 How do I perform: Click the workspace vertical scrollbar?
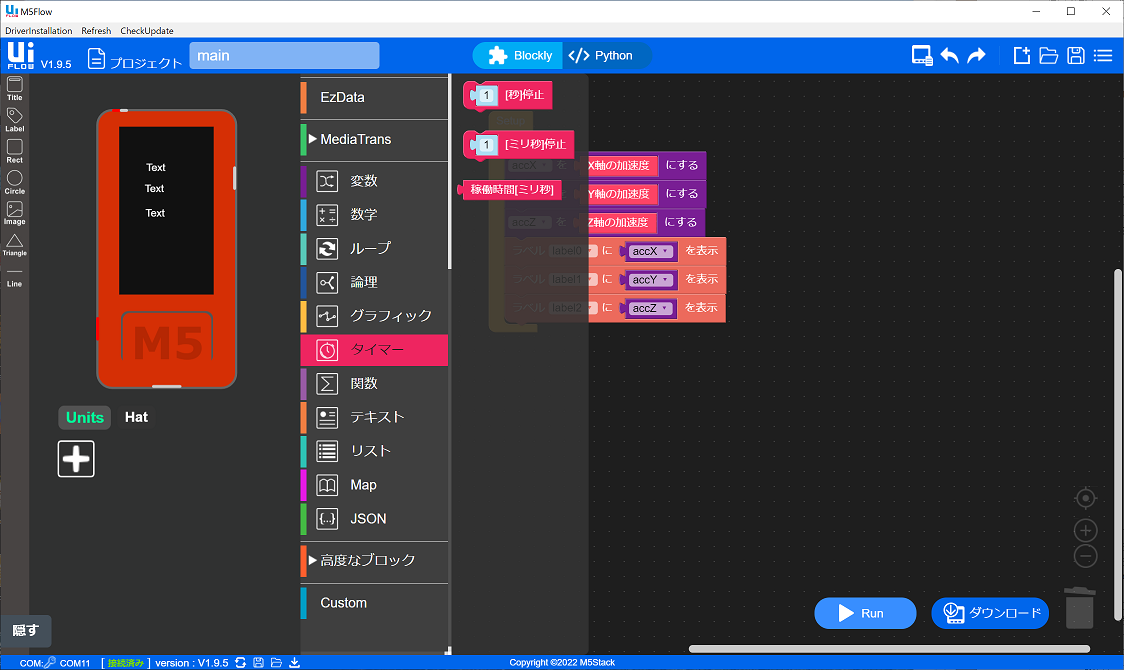(1118, 444)
